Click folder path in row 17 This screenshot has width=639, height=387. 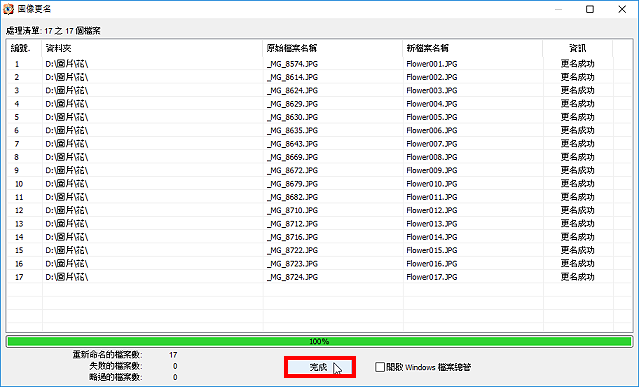click(x=66, y=277)
